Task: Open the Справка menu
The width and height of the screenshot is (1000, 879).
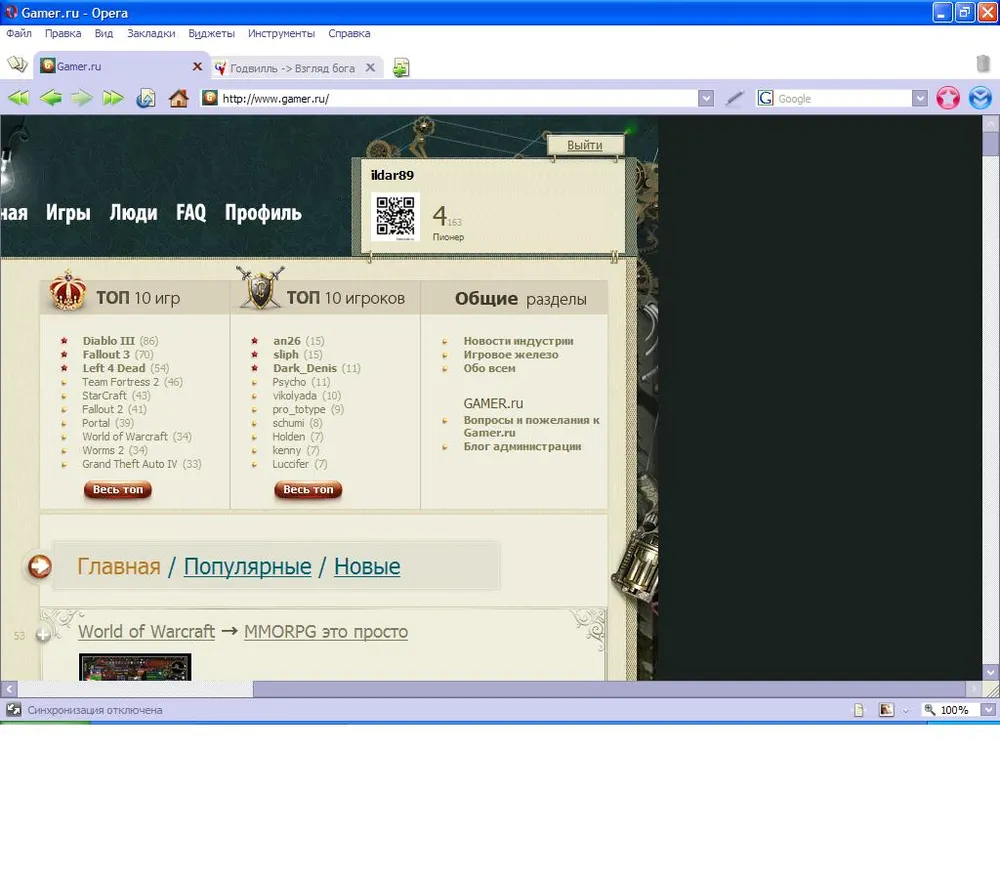Action: pos(349,33)
